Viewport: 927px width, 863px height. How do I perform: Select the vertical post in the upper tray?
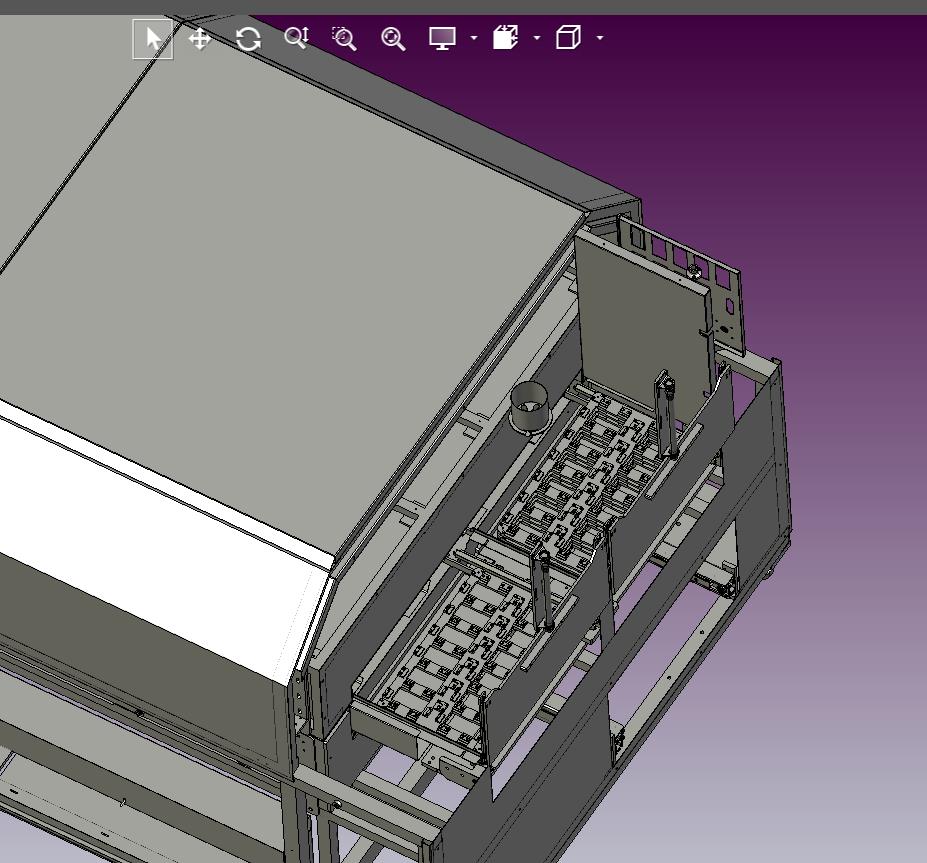click(x=666, y=415)
